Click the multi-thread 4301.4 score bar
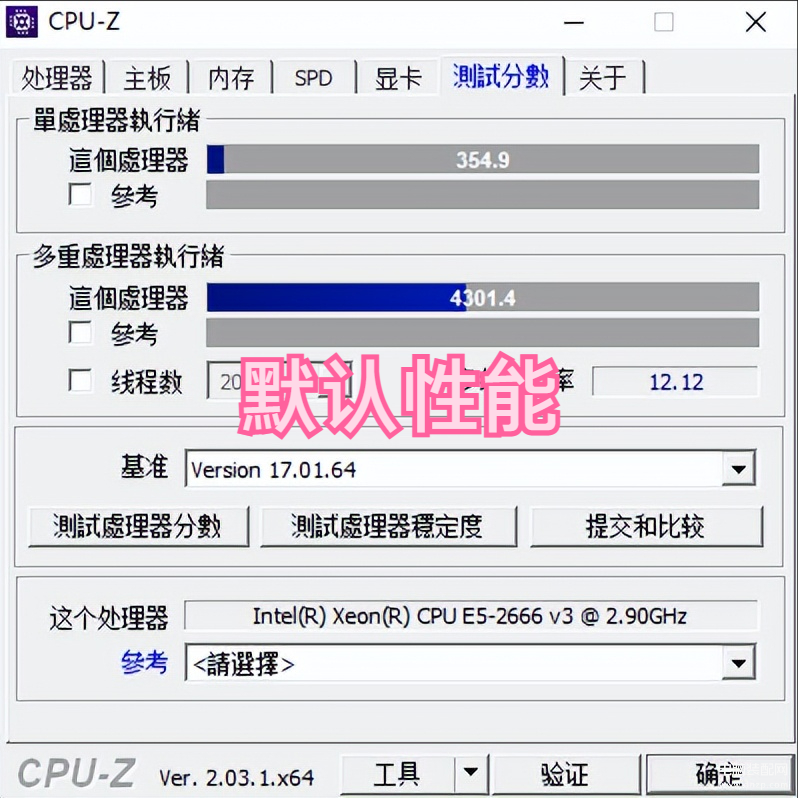The height and width of the screenshot is (798, 798). tap(482, 297)
